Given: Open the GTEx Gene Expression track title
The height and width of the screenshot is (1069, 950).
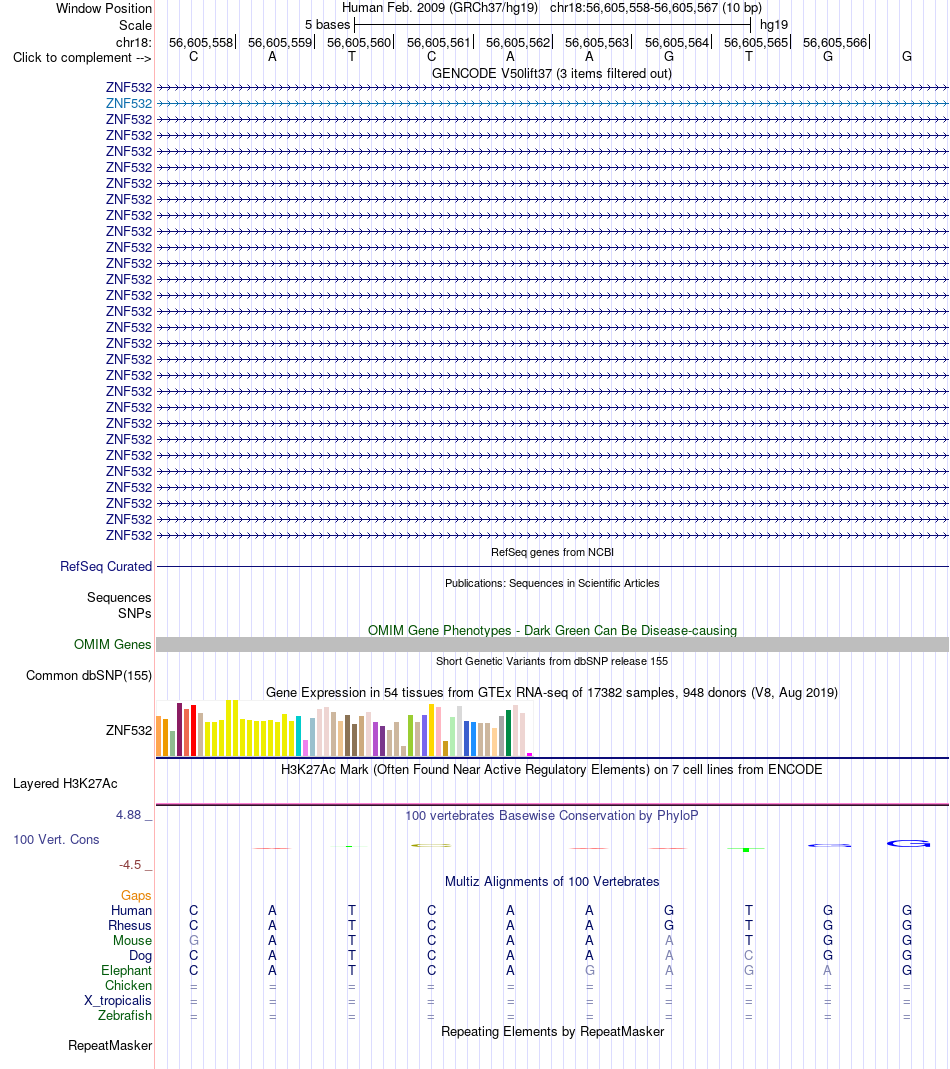Looking at the screenshot, I should point(552,693).
